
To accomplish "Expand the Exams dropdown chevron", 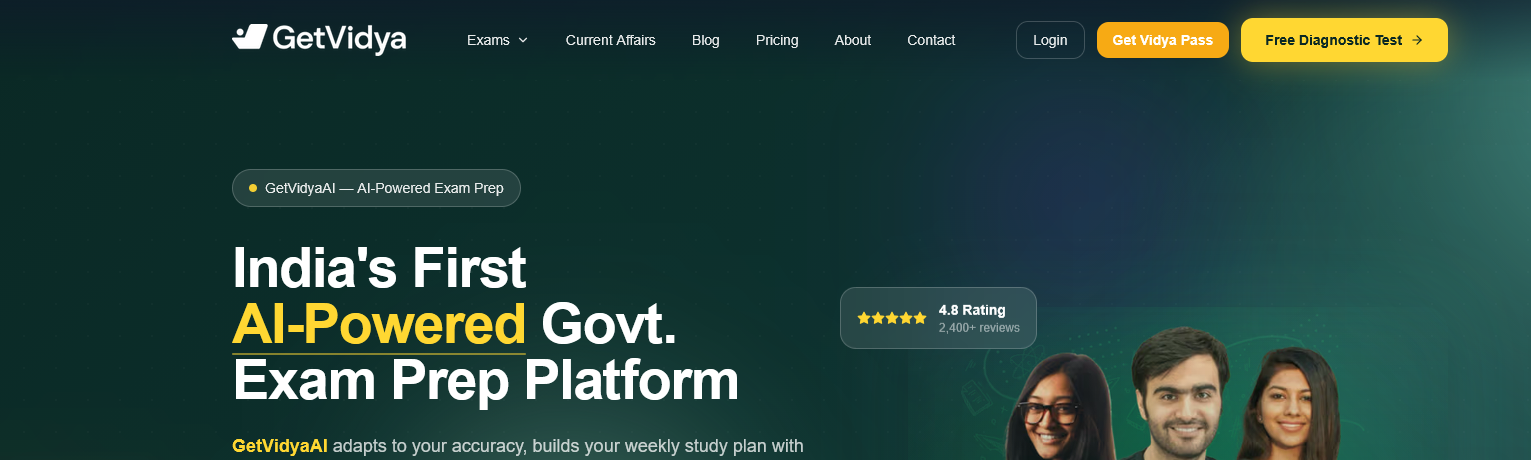I will (x=523, y=41).
